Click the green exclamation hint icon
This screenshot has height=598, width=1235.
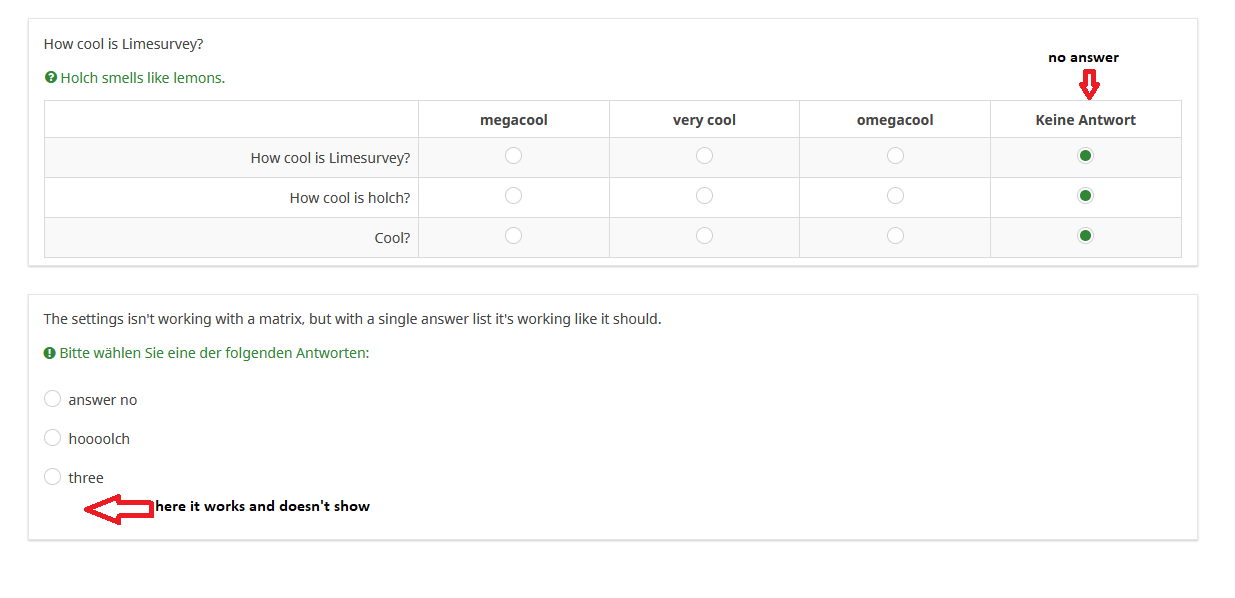click(49, 353)
